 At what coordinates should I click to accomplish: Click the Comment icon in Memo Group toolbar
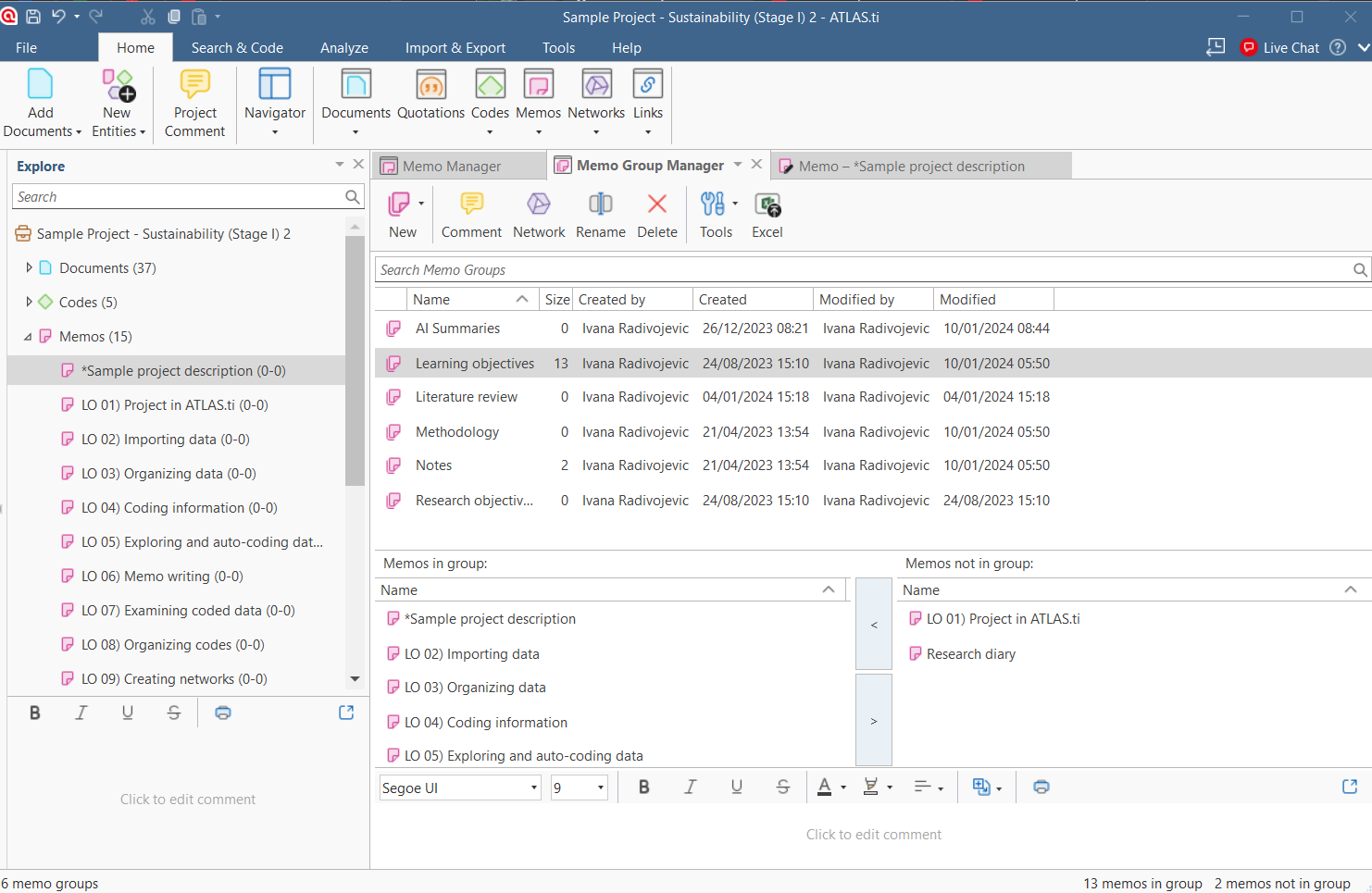click(x=471, y=215)
